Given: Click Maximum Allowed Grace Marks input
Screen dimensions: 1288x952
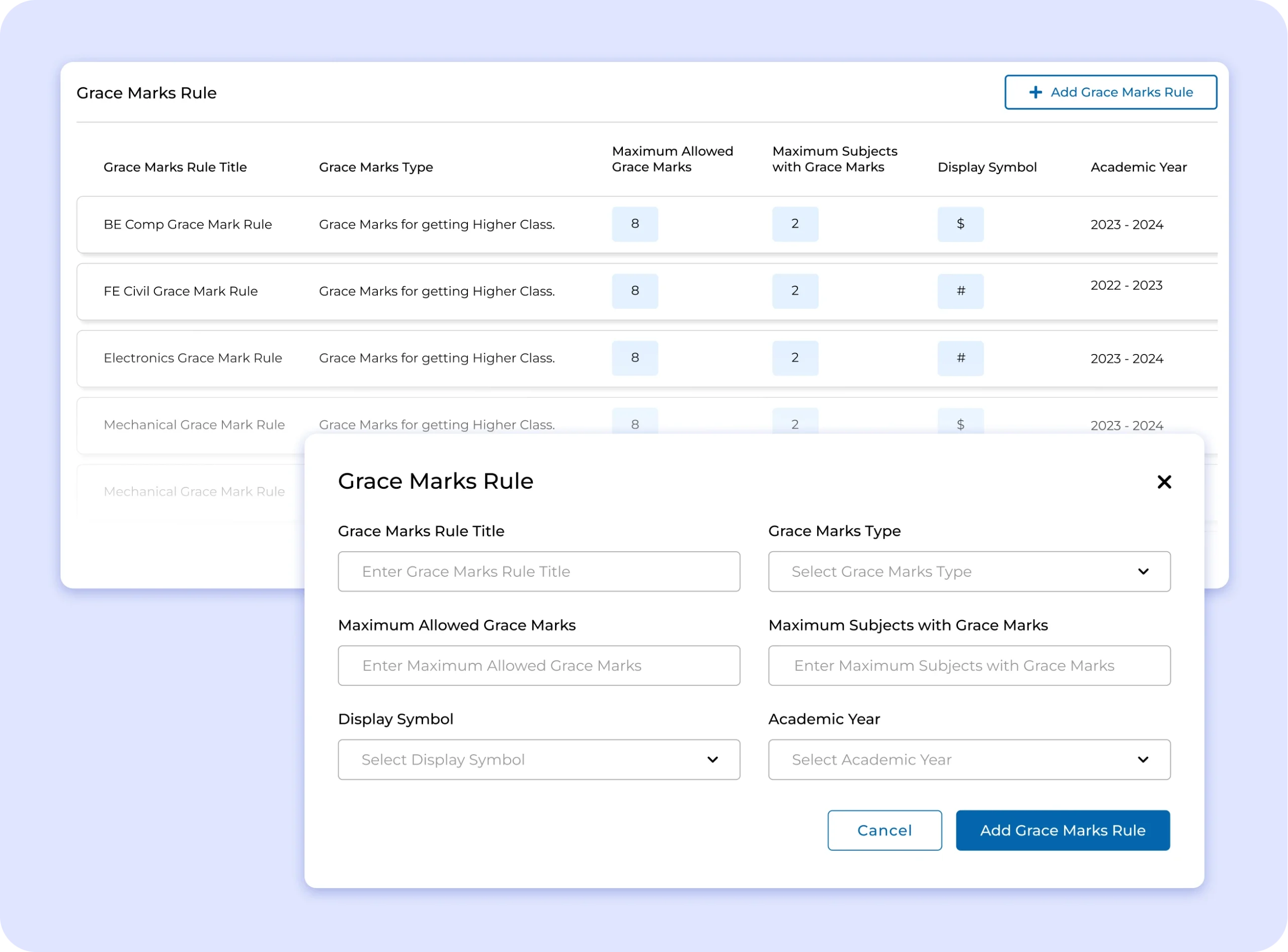Looking at the screenshot, I should pos(538,665).
